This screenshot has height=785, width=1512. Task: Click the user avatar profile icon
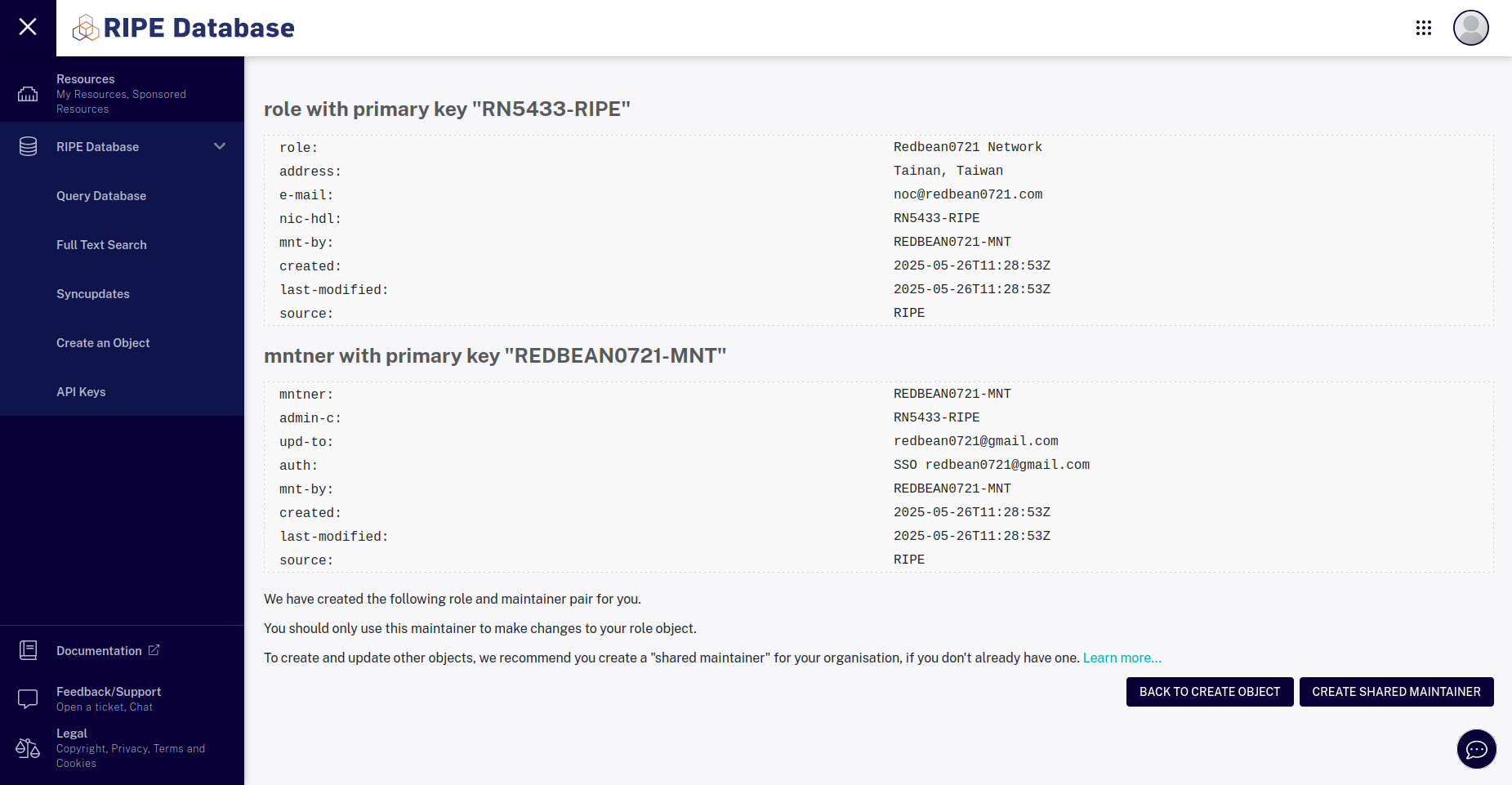(x=1470, y=27)
